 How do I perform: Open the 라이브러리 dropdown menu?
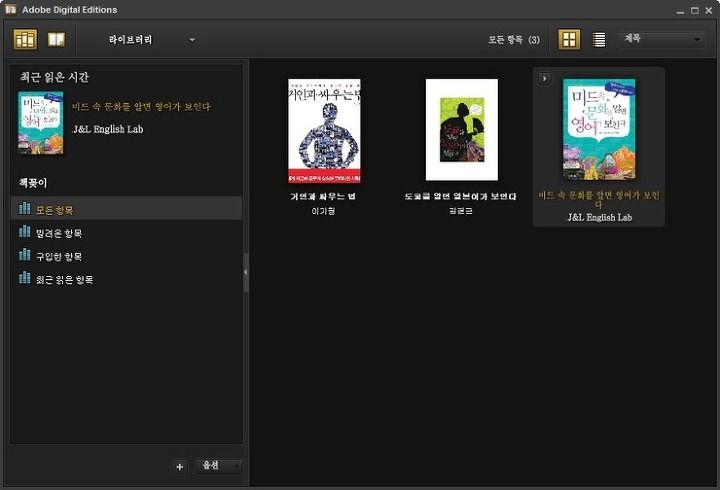point(152,40)
